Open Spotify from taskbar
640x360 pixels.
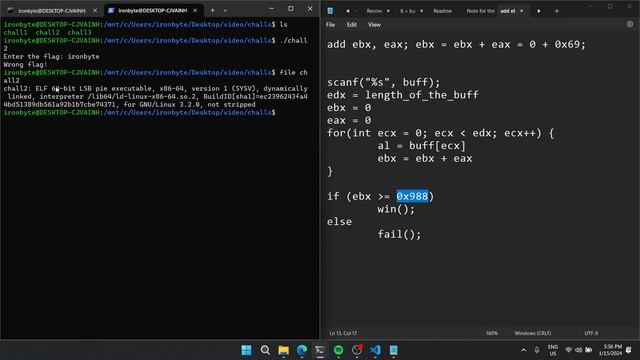[x=338, y=350]
